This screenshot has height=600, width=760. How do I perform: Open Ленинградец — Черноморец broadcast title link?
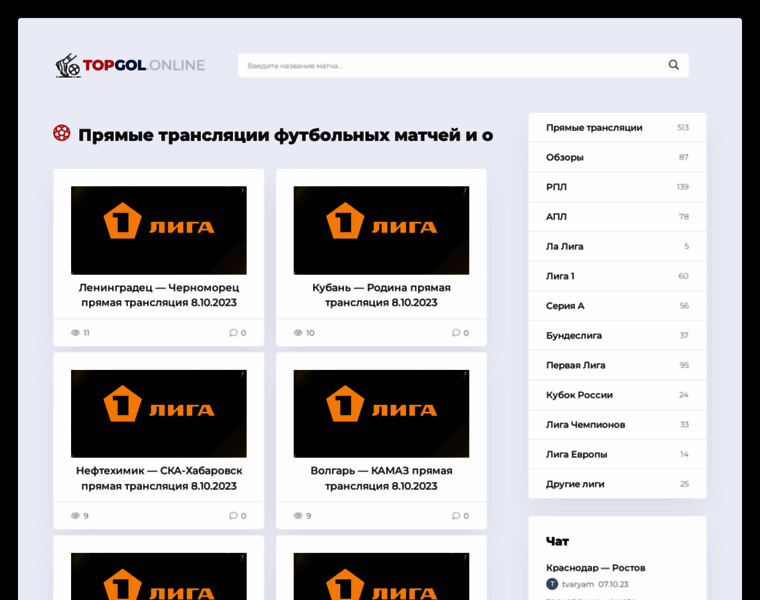click(158, 295)
